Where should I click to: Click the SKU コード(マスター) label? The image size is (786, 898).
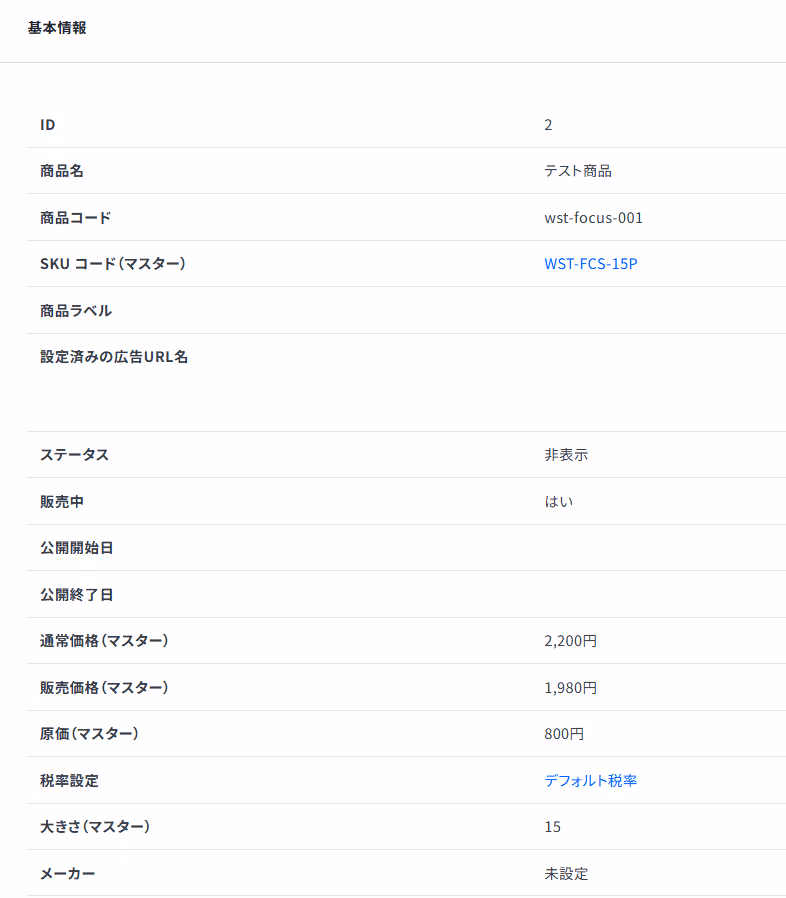(x=113, y=263)
